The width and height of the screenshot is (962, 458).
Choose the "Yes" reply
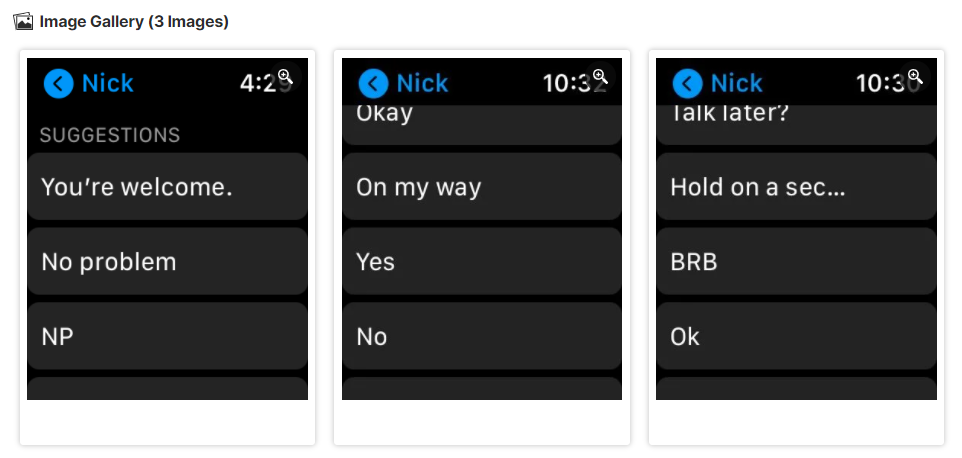482,261
